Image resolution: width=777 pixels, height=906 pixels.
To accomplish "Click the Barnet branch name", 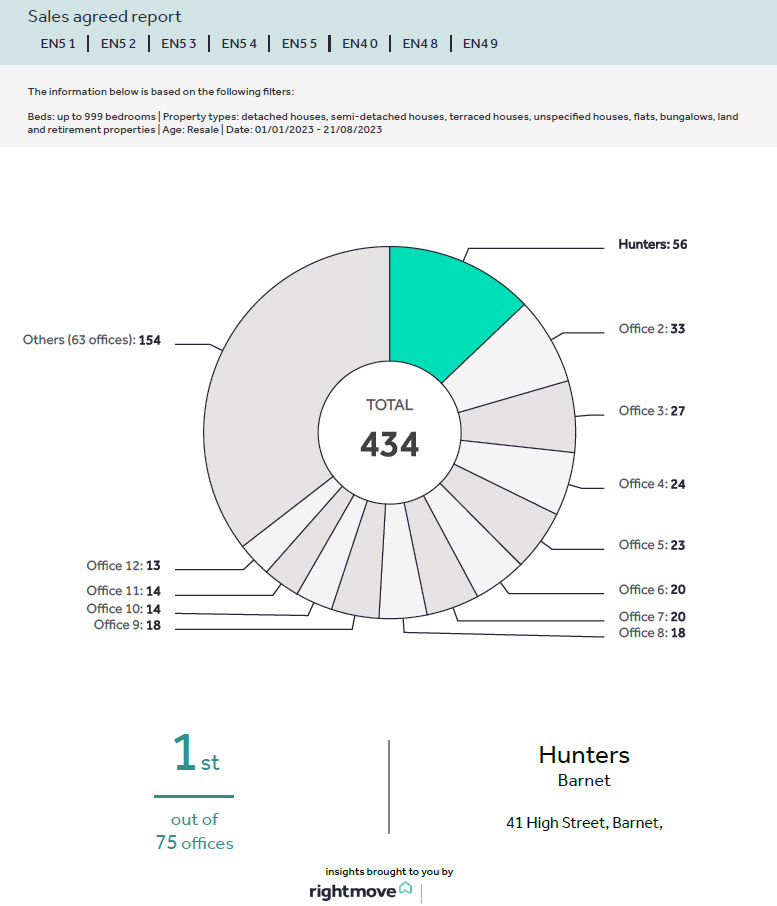I will tap(584, 781).
